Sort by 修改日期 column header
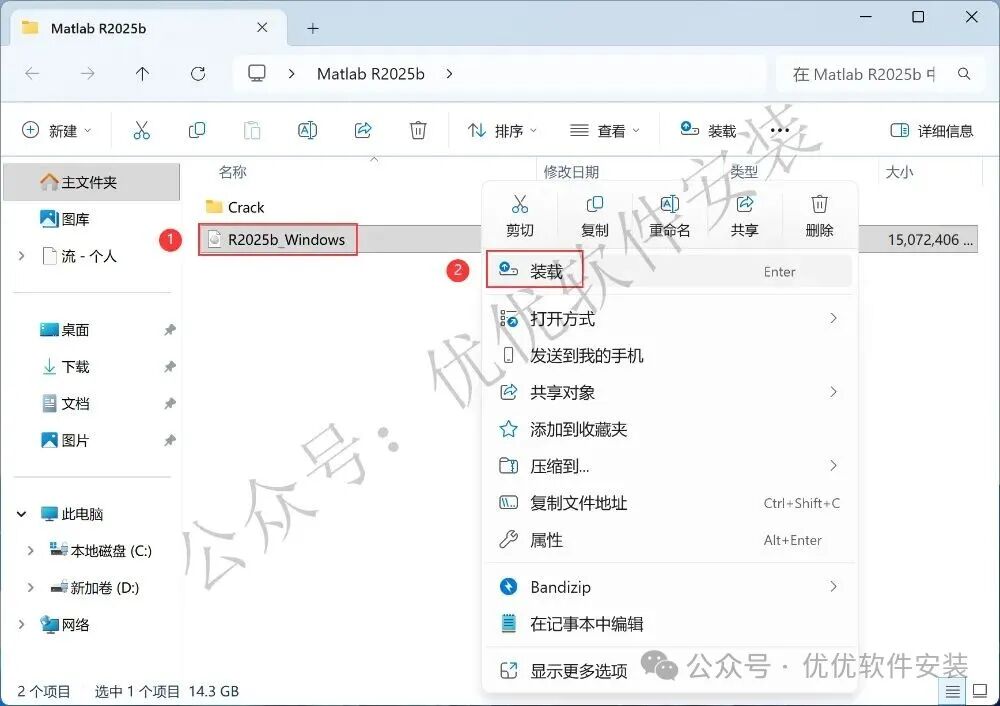The image size is (1000, 706). tap(571, 172)
